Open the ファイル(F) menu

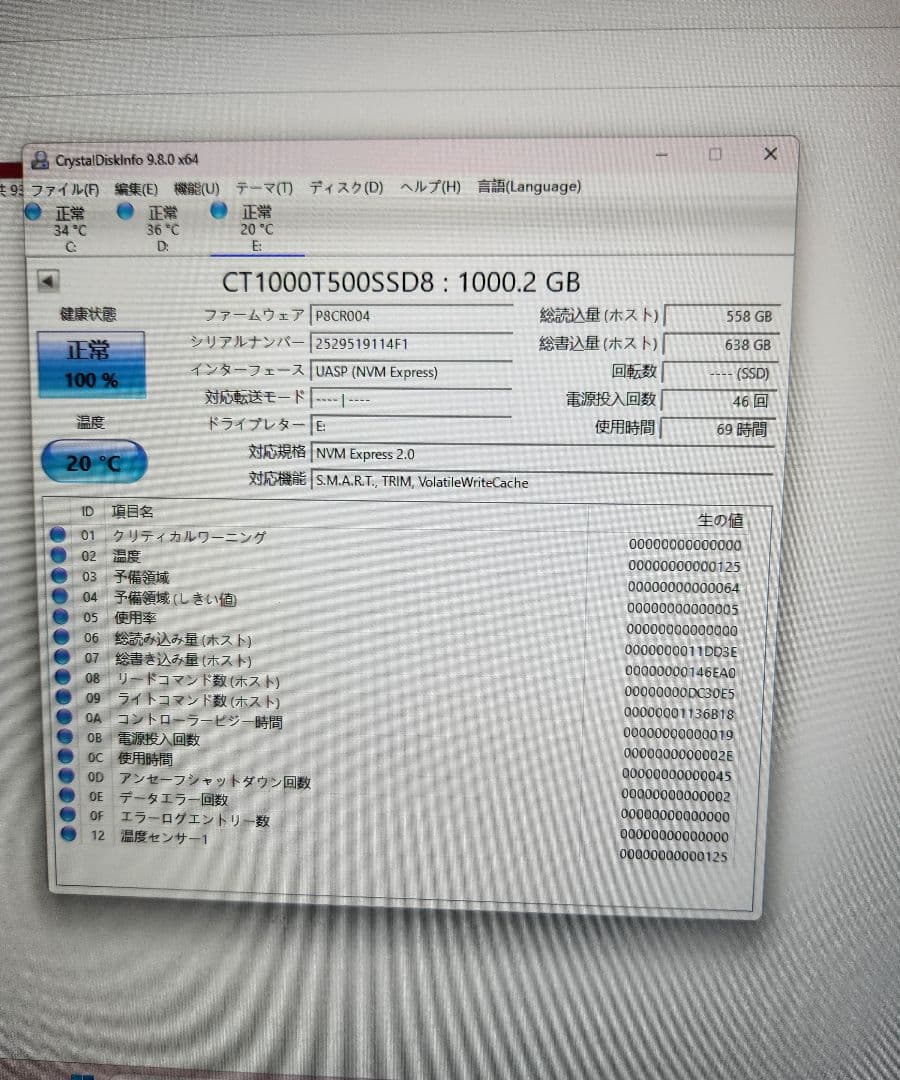pyautogui.click(x=65, y=189)
